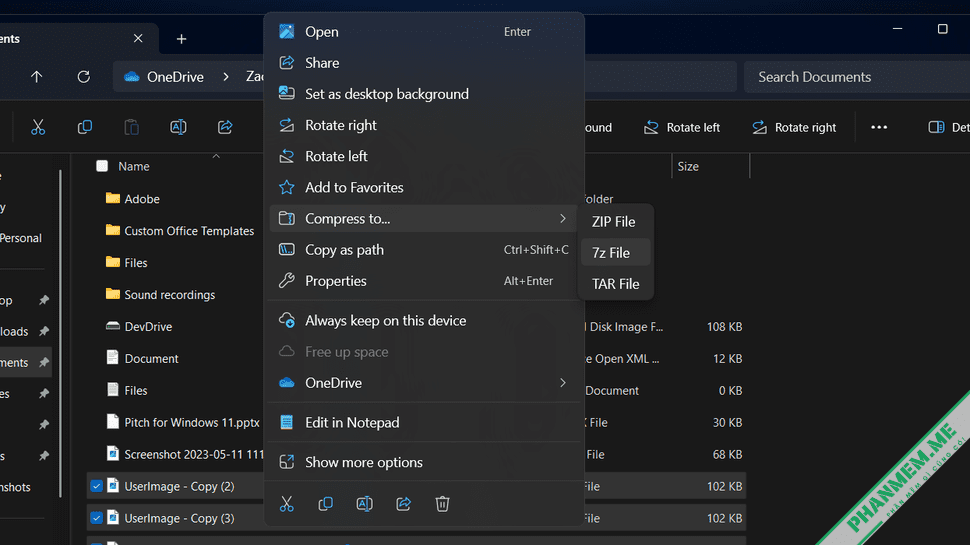Select the Custom Office Templates folder
970x545 pixels.
(x=179, y=231)
